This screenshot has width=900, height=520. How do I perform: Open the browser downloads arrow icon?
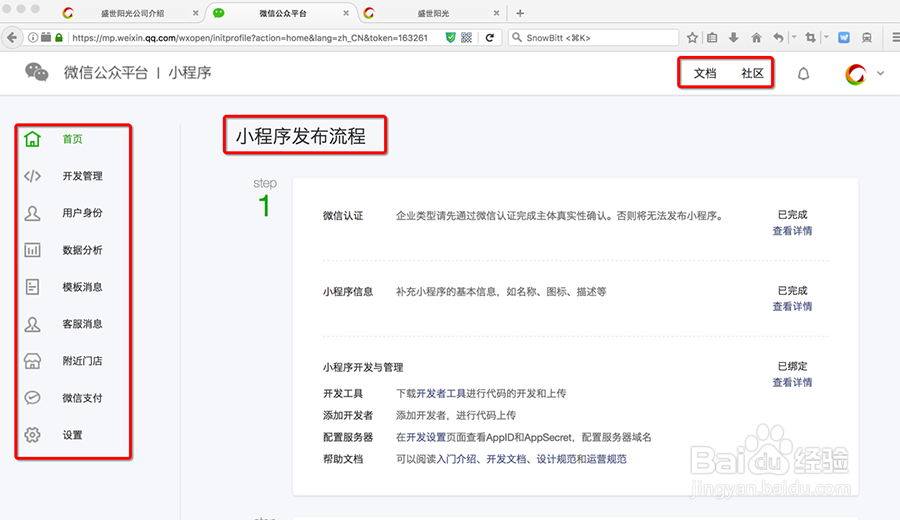[x=734, y=38]
